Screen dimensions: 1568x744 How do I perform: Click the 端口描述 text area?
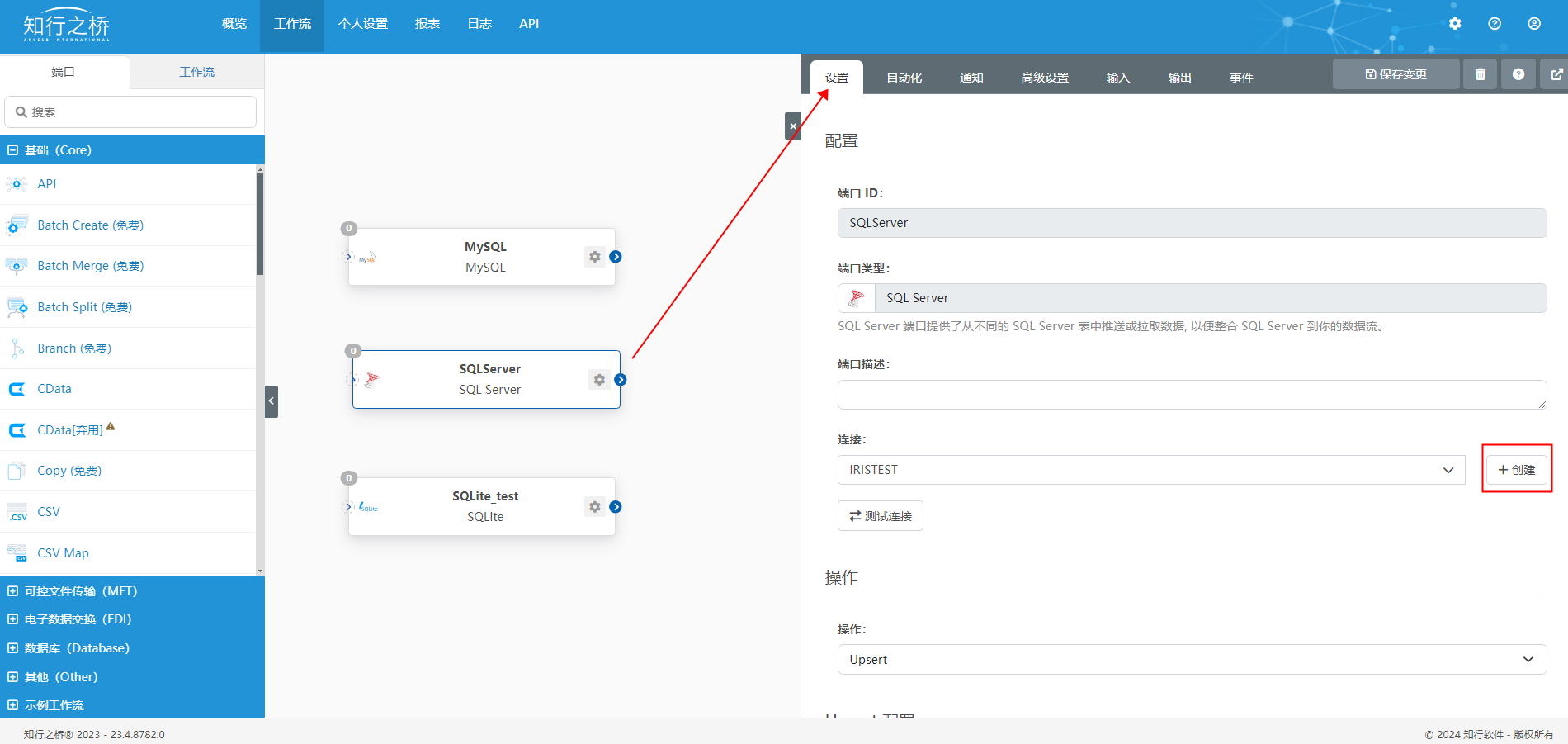click(x=1192, y=395)
